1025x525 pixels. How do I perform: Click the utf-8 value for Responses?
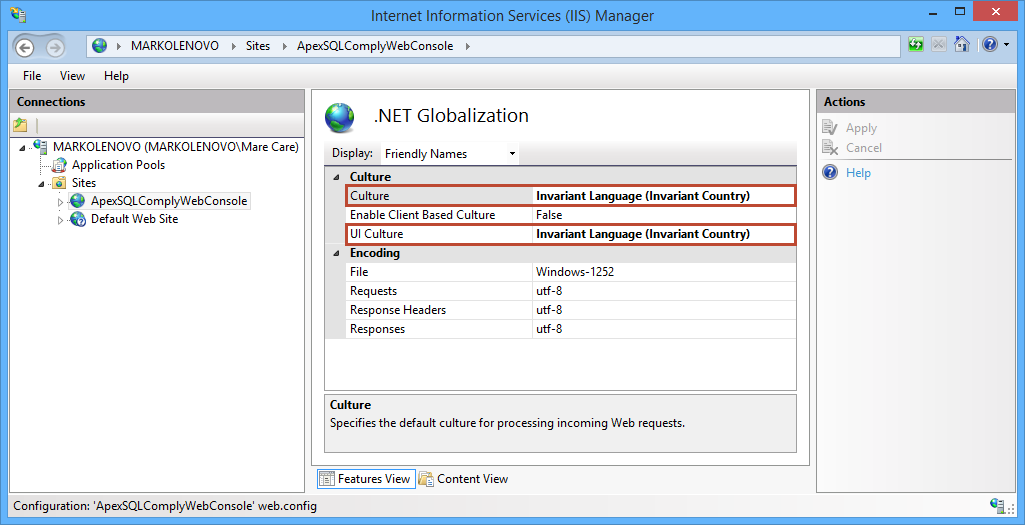pyautogui.click(x=549, y=328)
